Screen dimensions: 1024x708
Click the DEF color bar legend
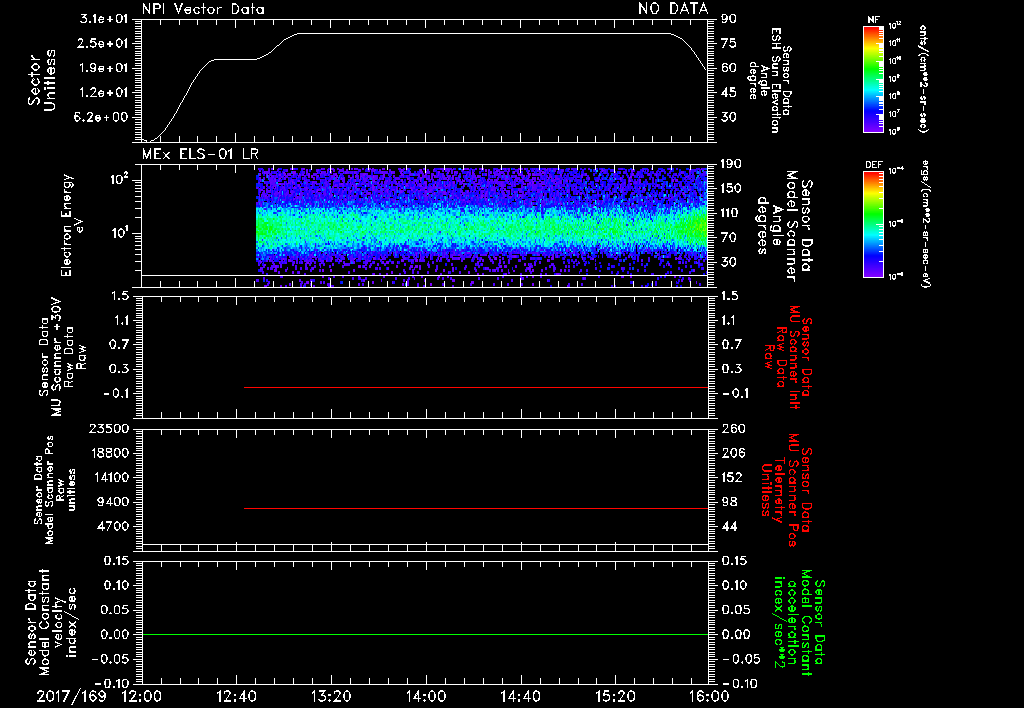(x=874, y=224)
